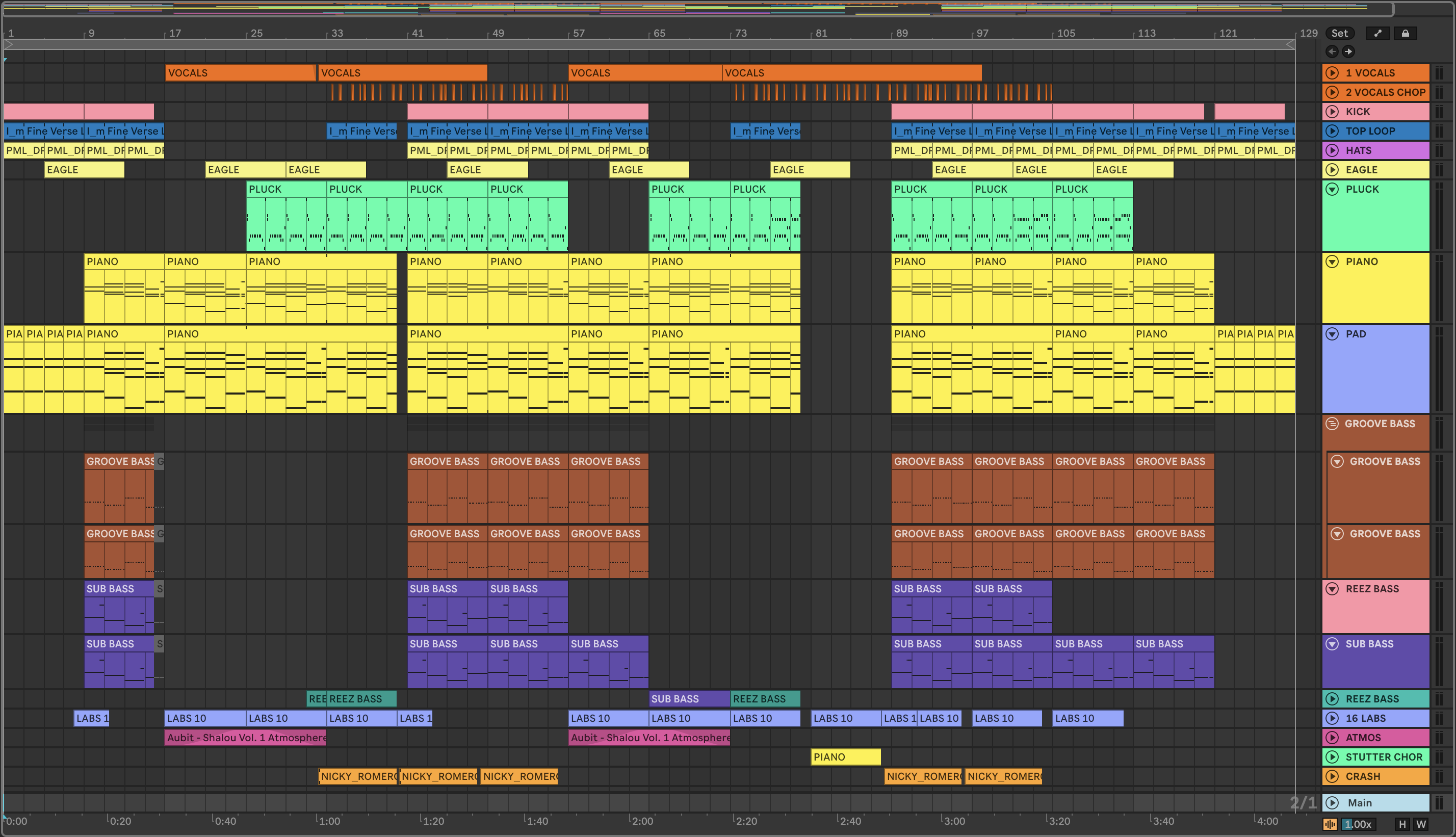Collapse the PLUCK track fold arrow
1456x837 pixels.
[1332, 189]
